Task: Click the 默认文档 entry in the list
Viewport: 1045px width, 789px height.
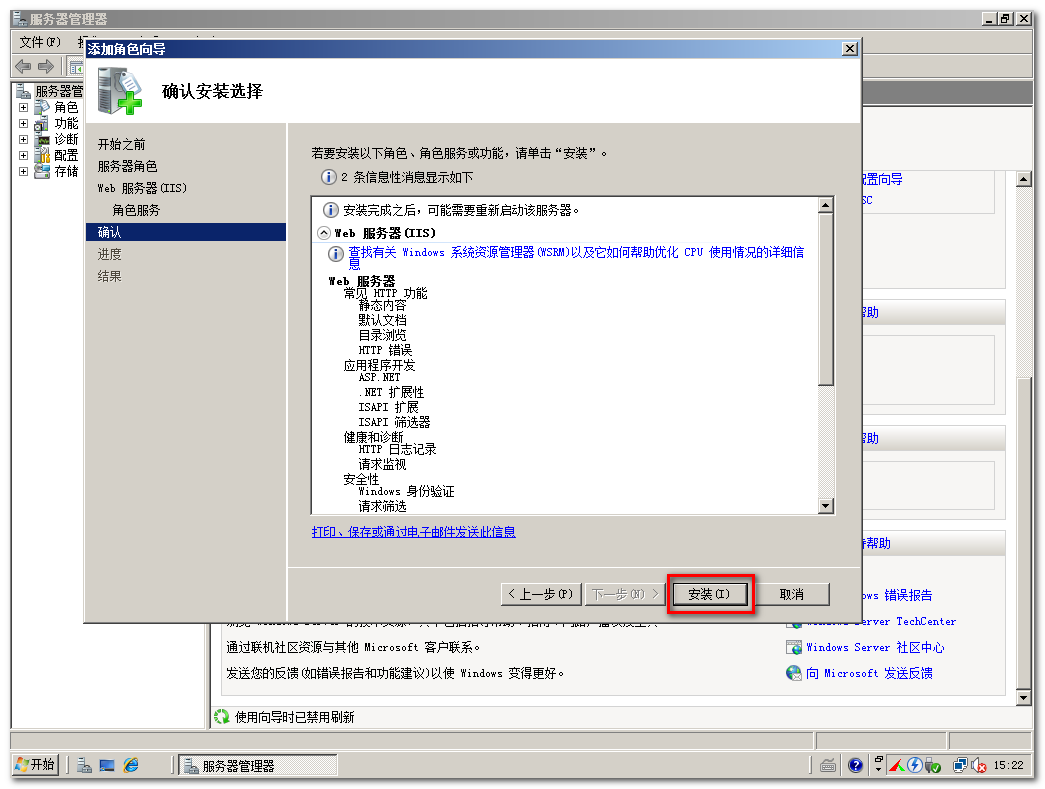Action: 382,321
